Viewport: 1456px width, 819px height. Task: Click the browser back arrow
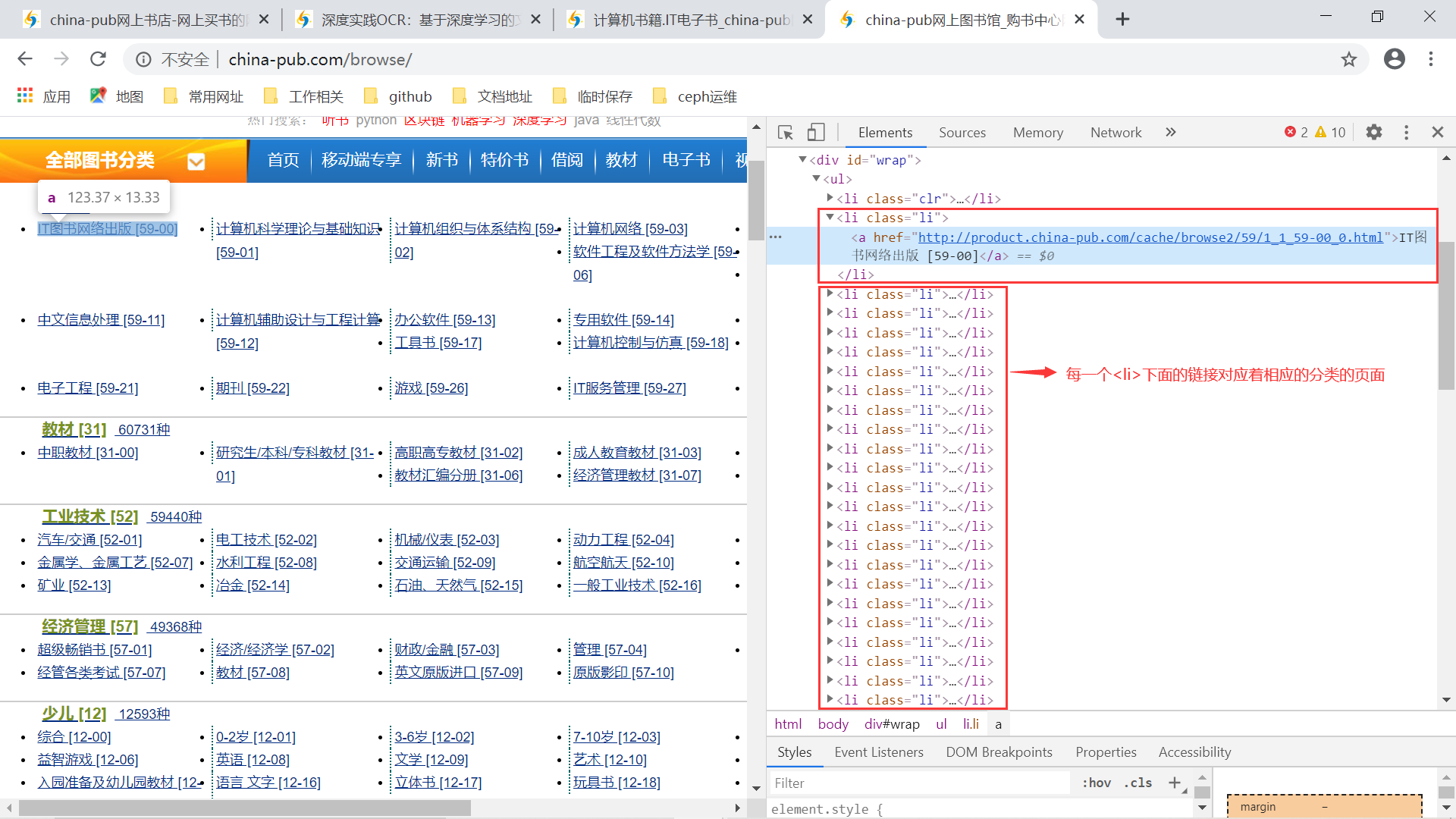(x=25, y=59)
